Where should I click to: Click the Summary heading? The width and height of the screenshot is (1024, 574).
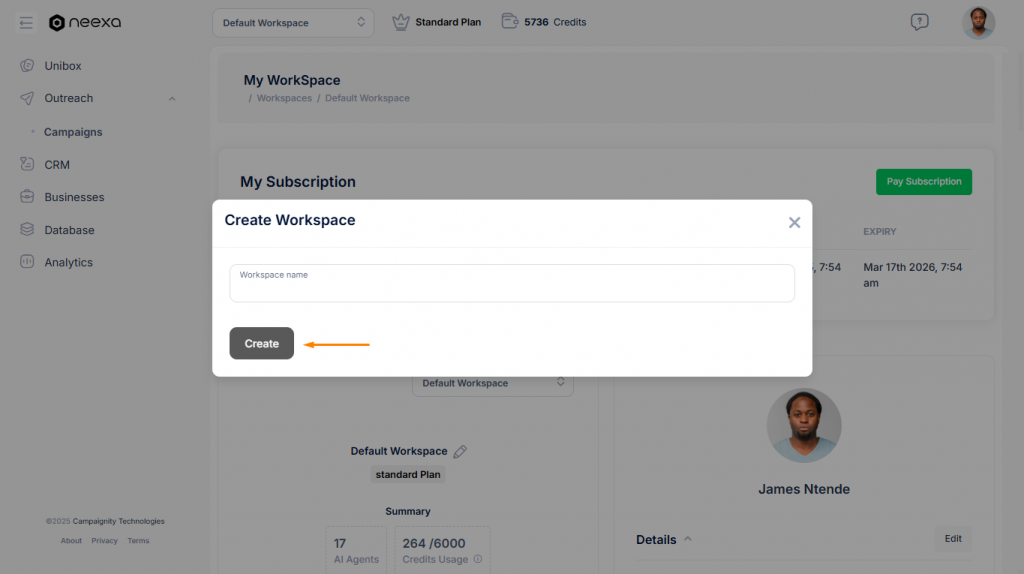click(x=408, y=511)
